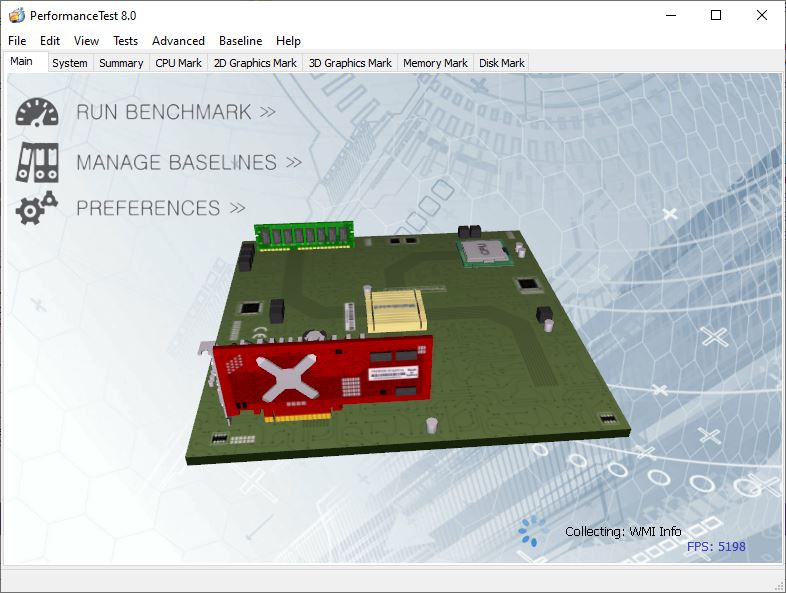Open the Edit menu

click(50, 41)
